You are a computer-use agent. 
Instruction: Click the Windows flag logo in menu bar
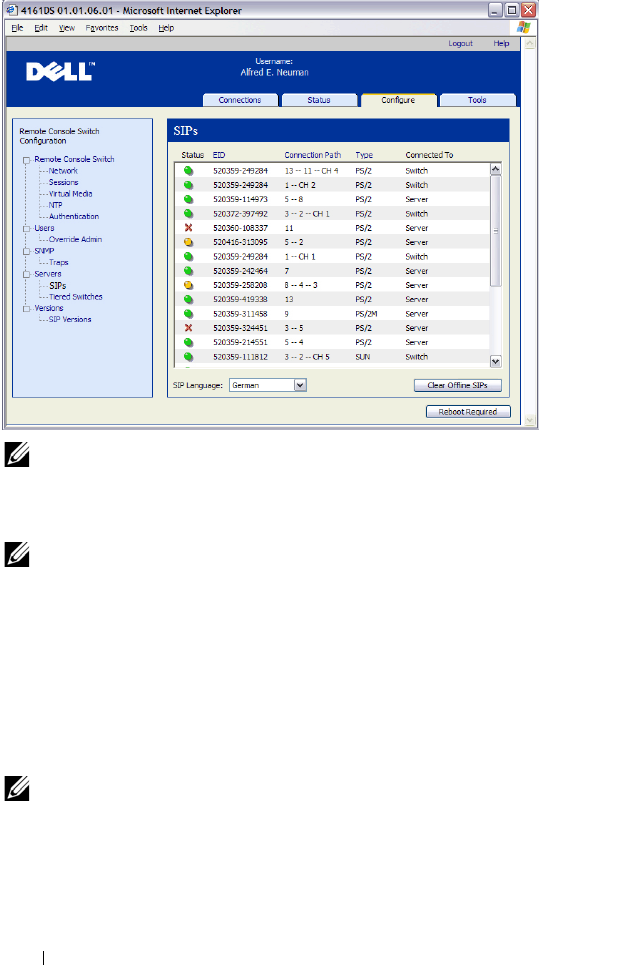(x=524, y=27)
